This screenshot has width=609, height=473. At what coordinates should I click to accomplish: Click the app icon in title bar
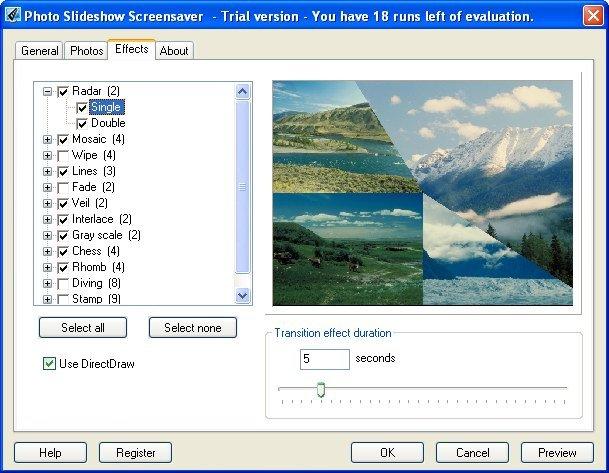13,15
